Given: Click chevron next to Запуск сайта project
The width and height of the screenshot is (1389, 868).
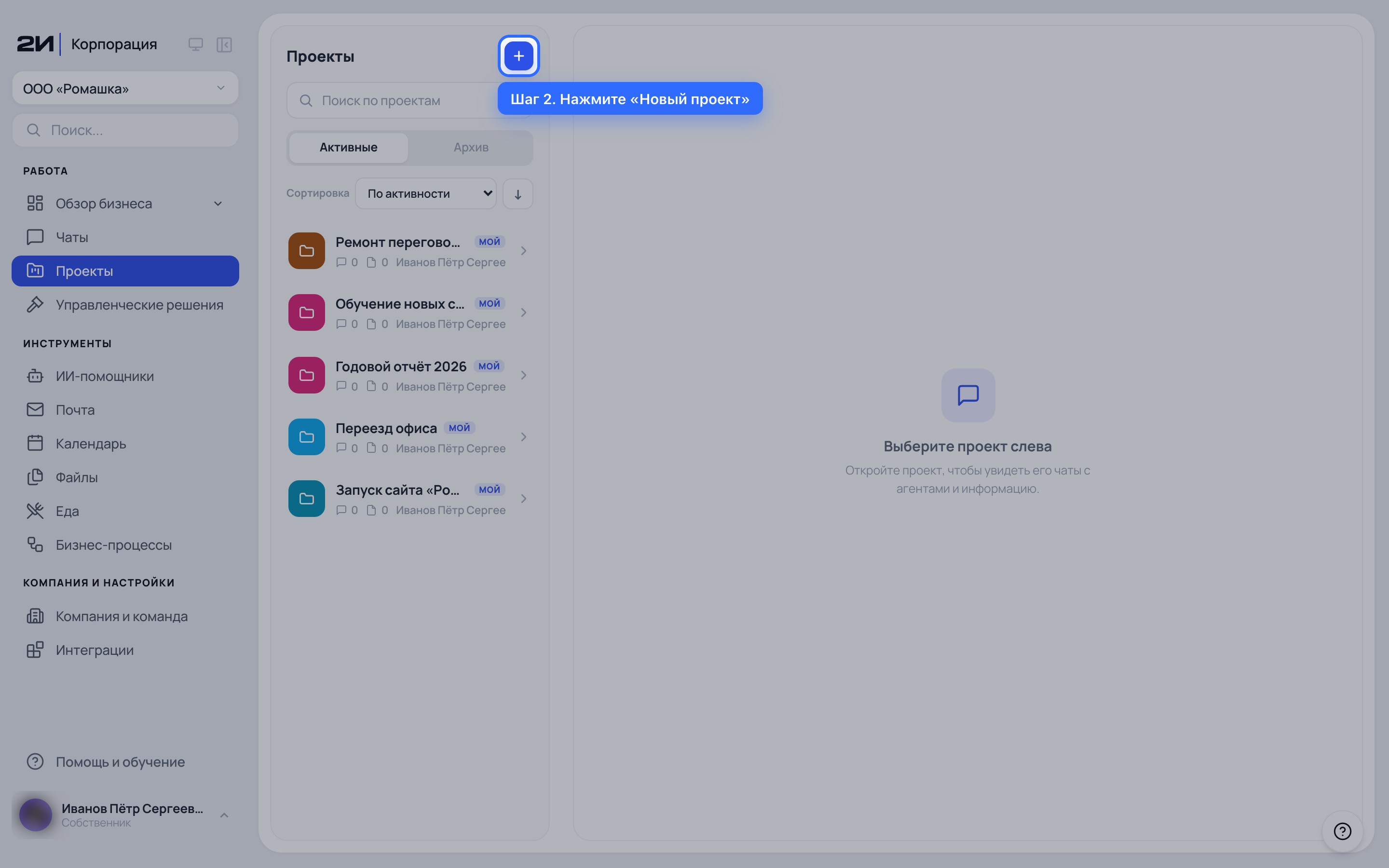Looking at the screenshot, I should 523,499.
